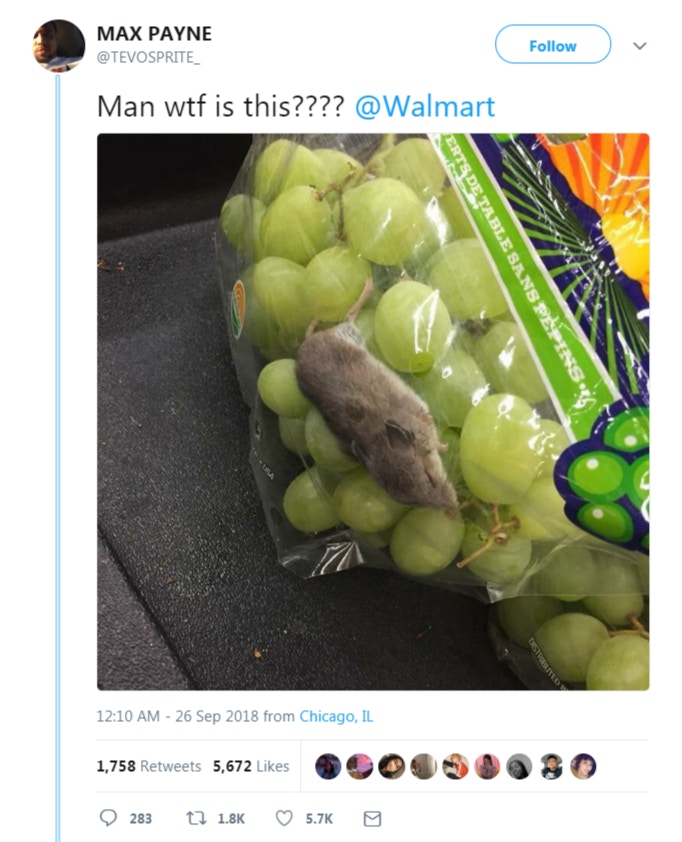Image resolution: width=682 pixels, height=842 pixels.
Task: Open the @Walmart mention link
Action: [x=425, y=106]
